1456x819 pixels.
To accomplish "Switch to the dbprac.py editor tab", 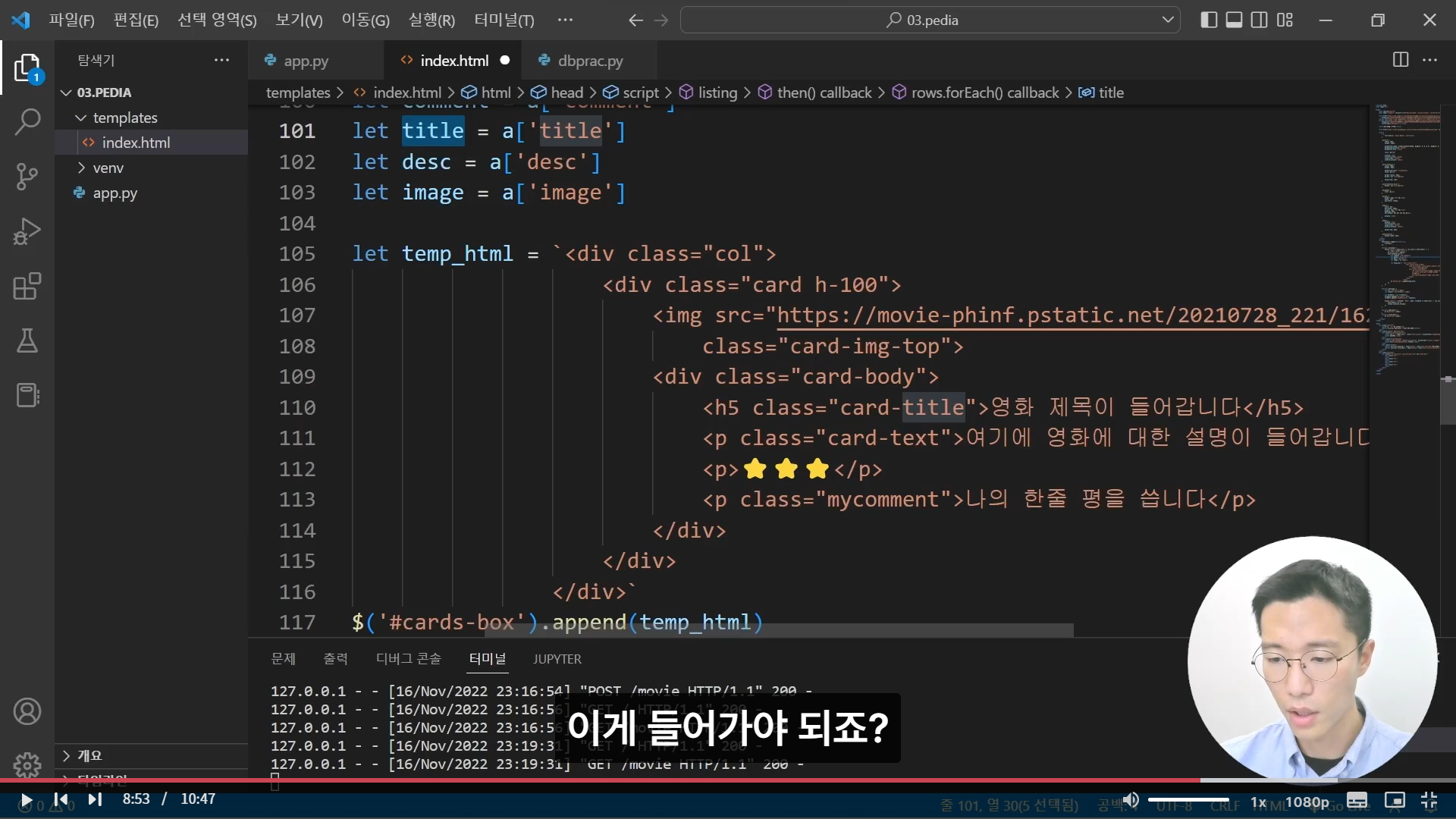I will [590, 61].
